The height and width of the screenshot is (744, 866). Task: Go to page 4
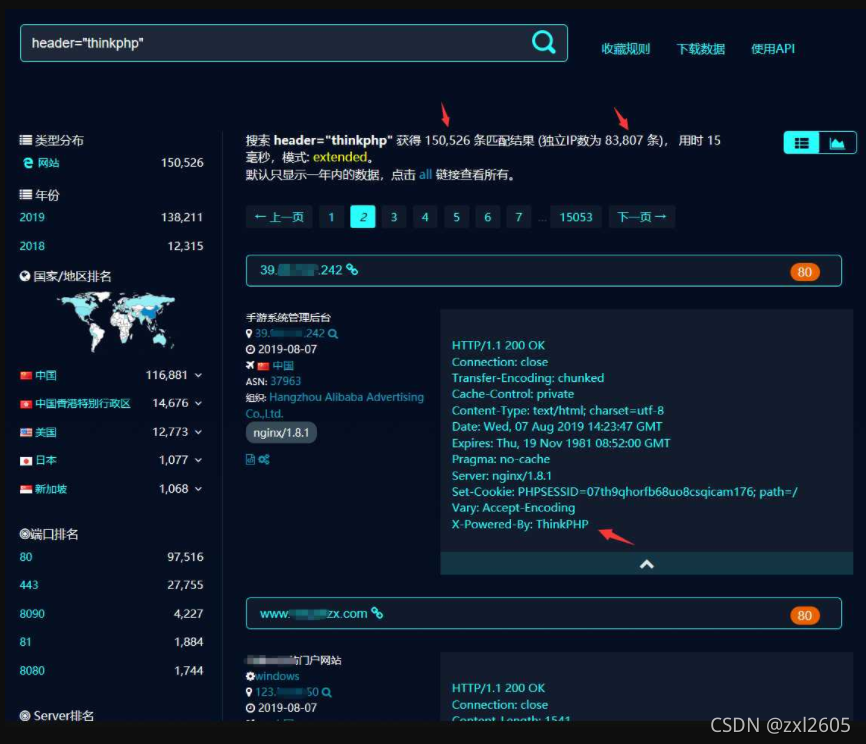(425, 217)
